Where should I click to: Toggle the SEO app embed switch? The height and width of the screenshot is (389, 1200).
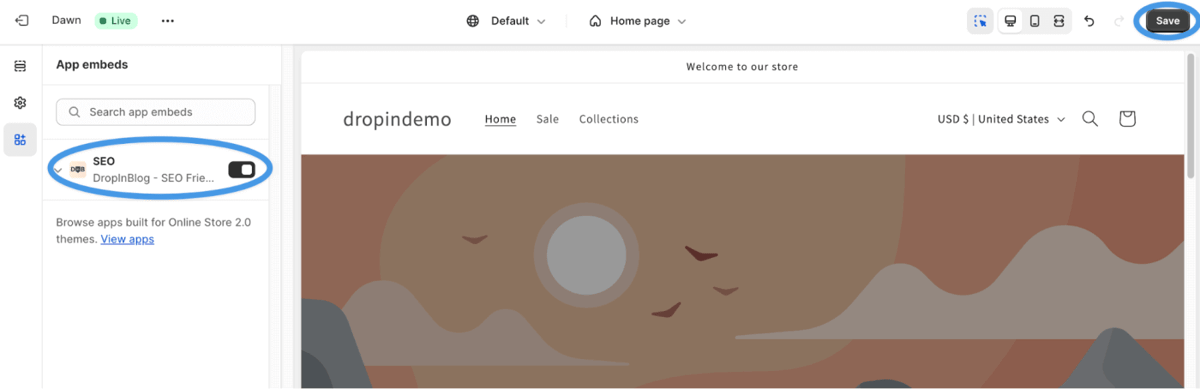coord(241,170)
